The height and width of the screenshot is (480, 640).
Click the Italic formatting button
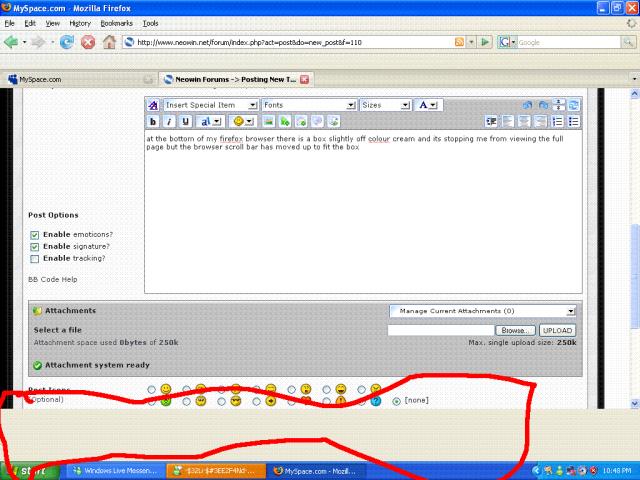(169, 121)
